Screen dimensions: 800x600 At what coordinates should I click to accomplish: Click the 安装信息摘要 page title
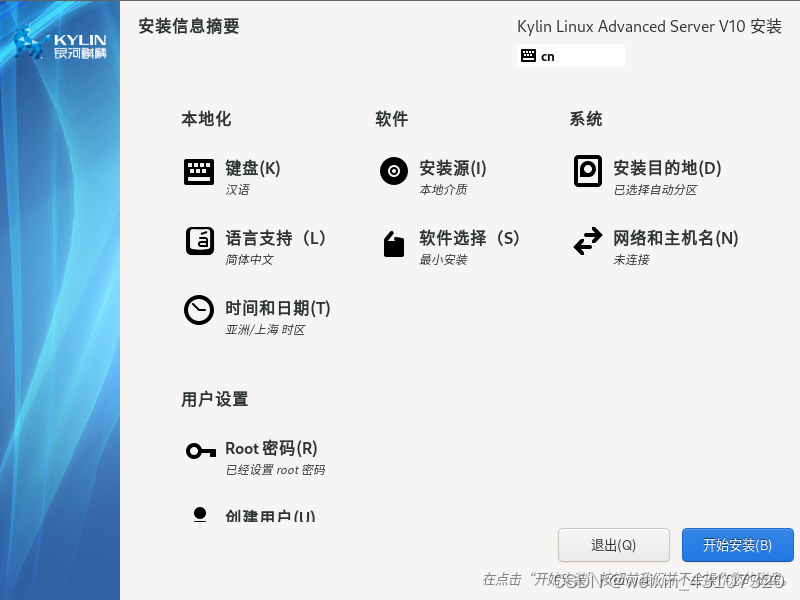pyautogui.click(x=188, y=26)
